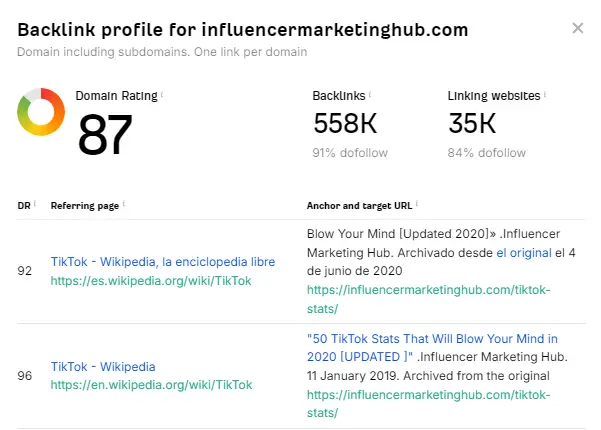Image resolution: width=601 pixels, height=430 pixels.
Task: Click the 558K backlinks count
Action: [343, 123]
